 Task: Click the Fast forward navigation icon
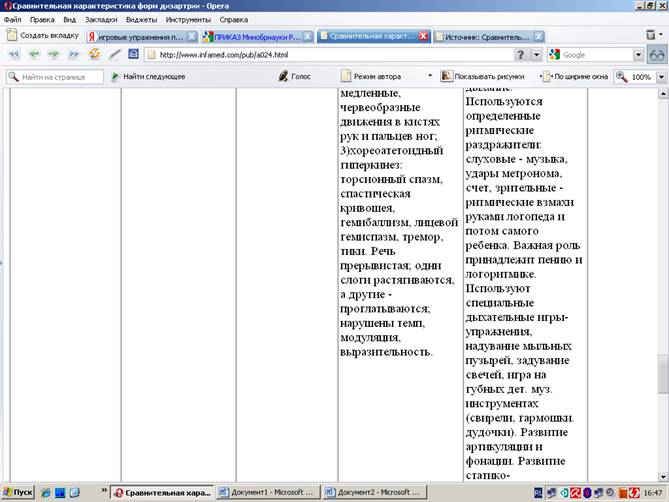tap(74, 54)
